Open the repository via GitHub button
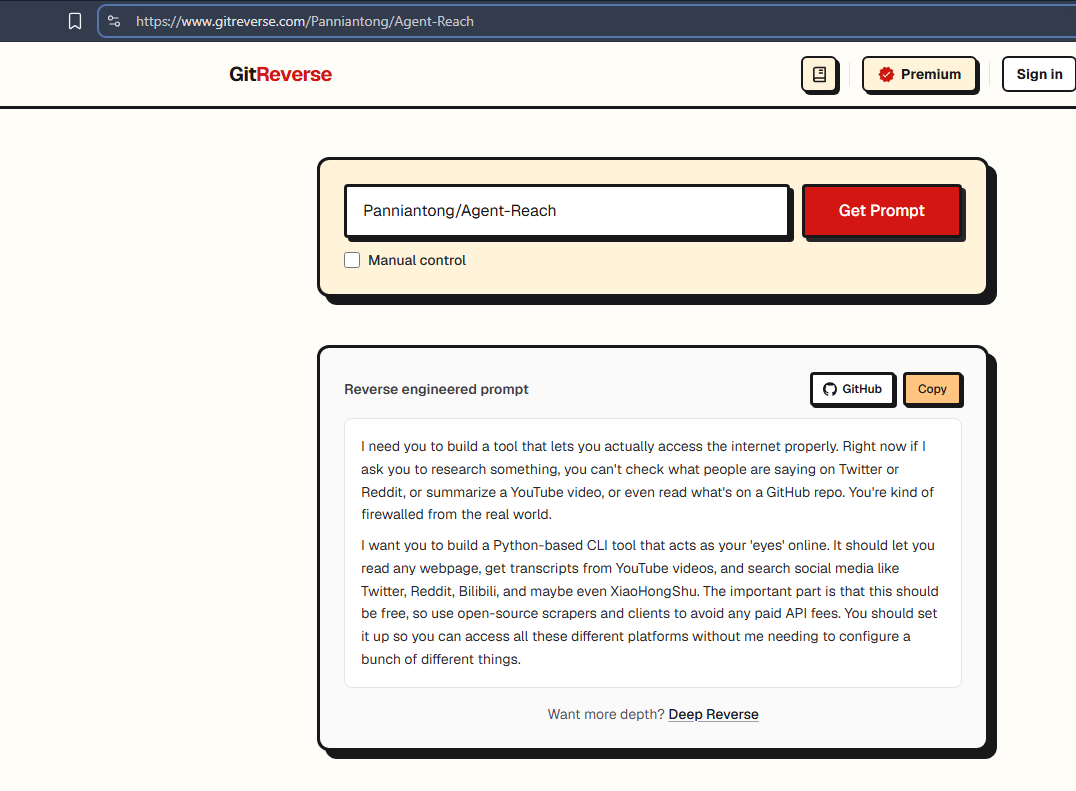Screen dimensions: 1076x791 pos(852,389)
